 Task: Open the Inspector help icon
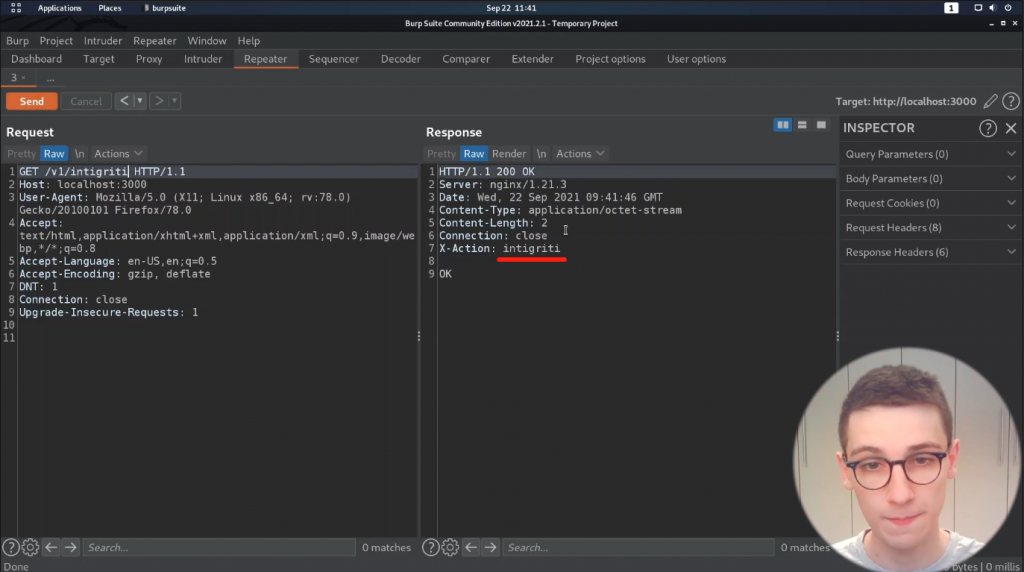point(988,128)
